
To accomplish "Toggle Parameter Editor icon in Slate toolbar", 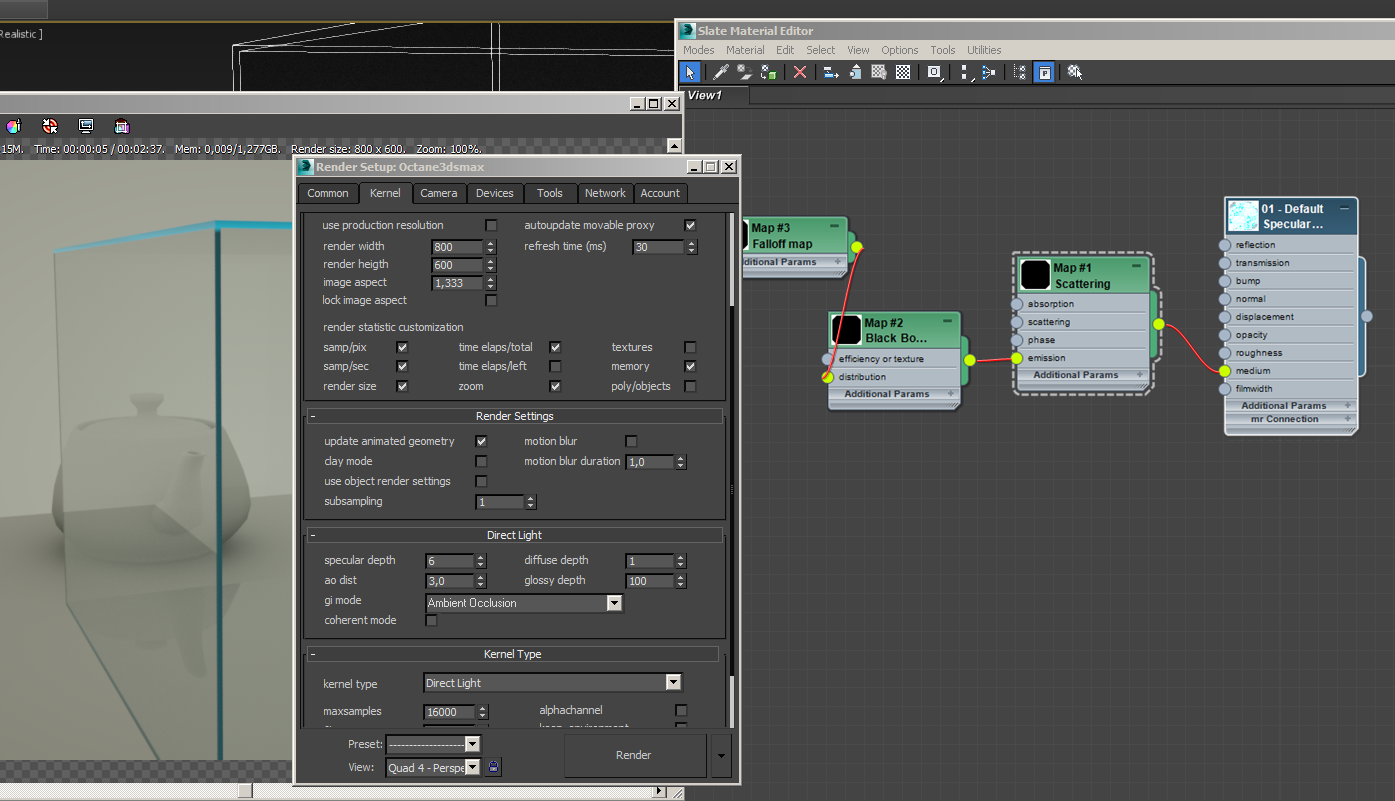I will pos(1044,72).
